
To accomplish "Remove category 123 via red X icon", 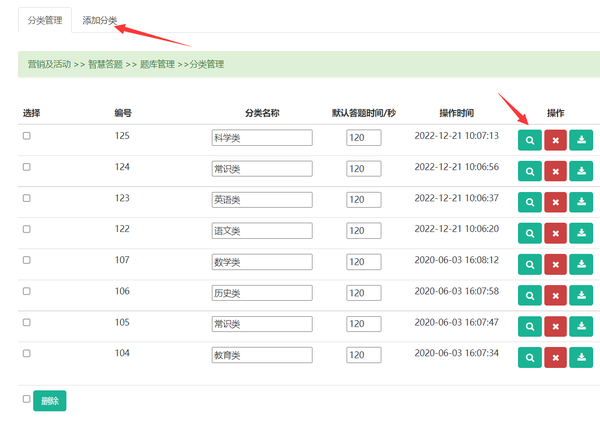I will [555, 202].
